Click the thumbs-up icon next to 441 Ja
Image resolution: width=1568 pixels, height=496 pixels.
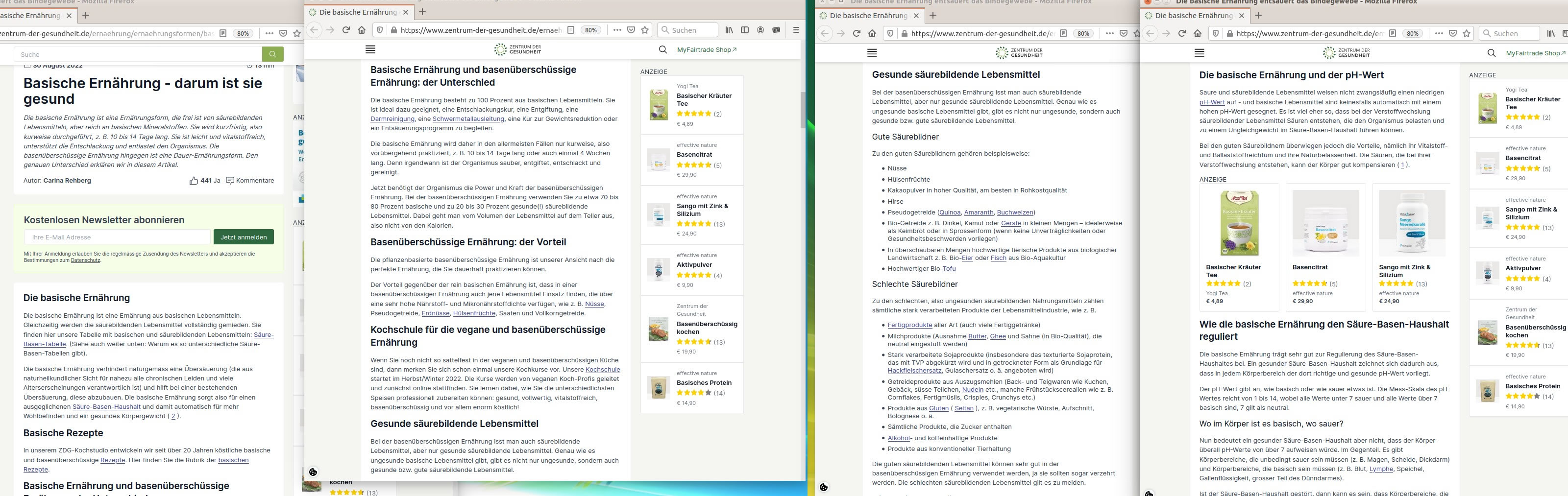[194, 181]
